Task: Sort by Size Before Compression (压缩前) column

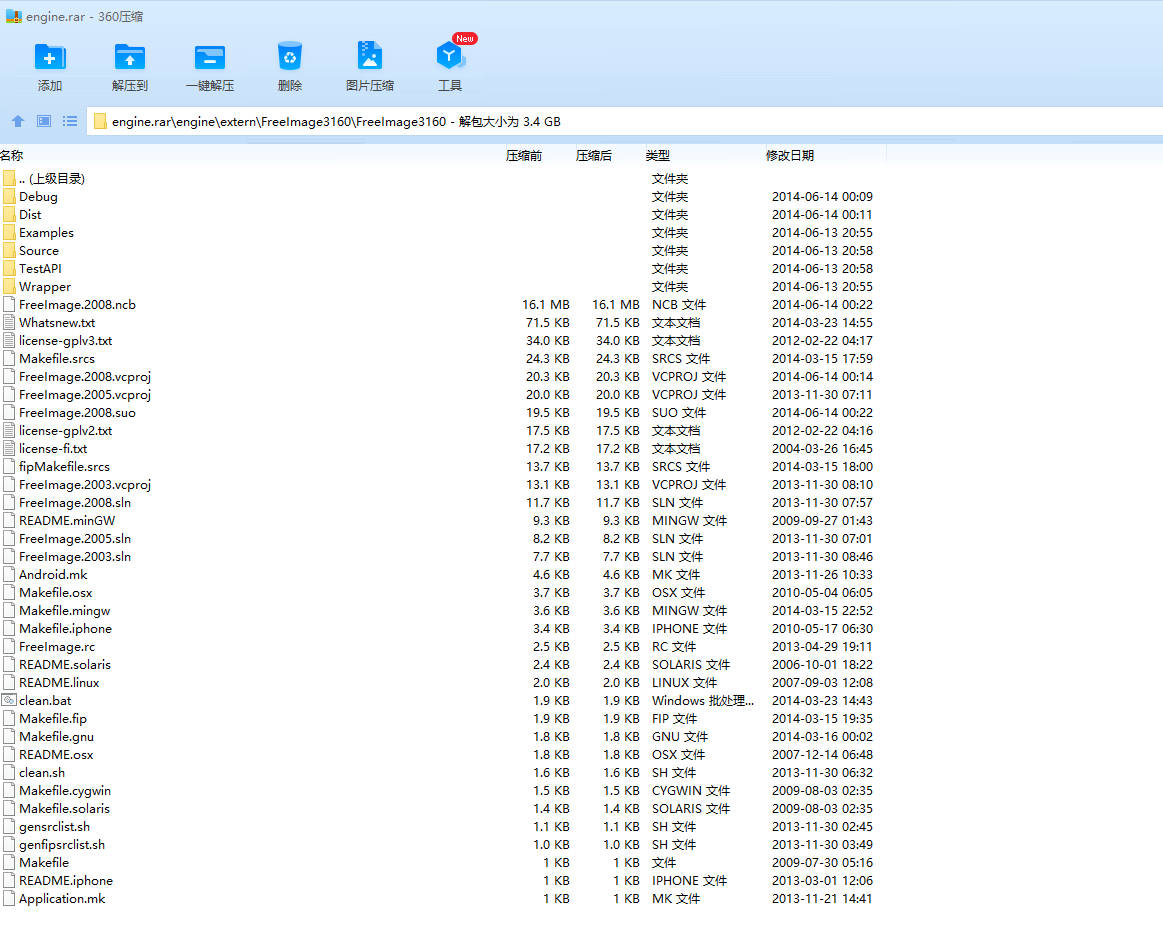Action: tap(524, 155)
